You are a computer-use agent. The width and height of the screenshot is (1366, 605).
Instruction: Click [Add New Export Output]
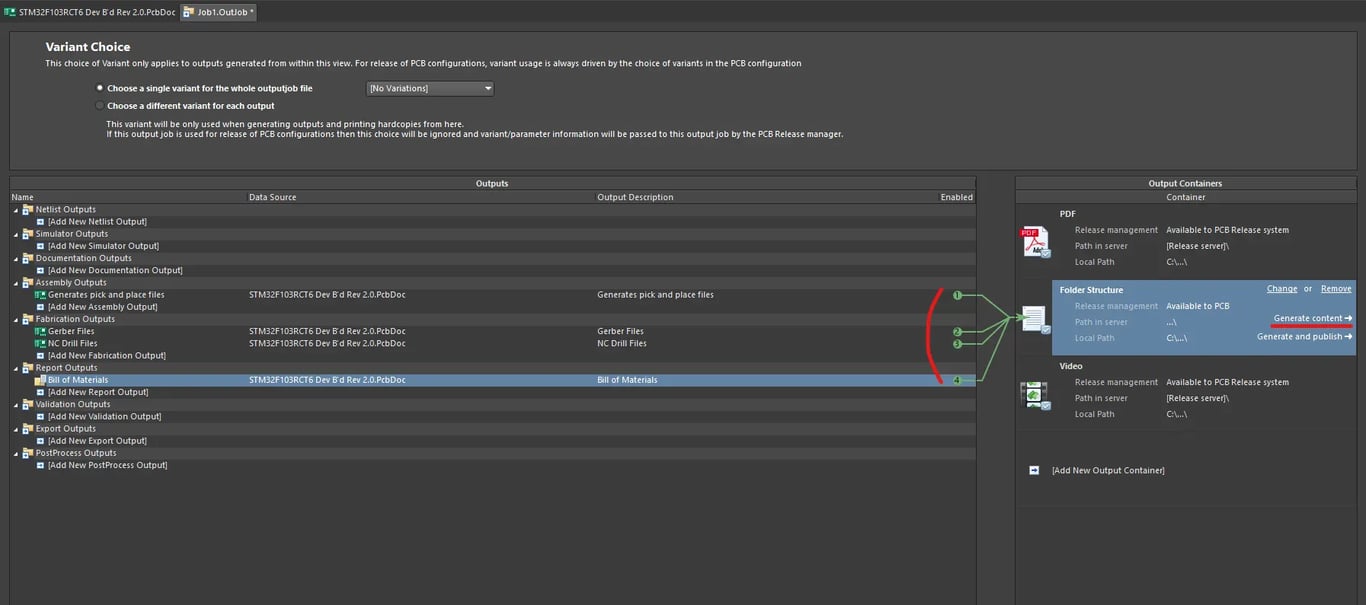(x=97, y=441)
